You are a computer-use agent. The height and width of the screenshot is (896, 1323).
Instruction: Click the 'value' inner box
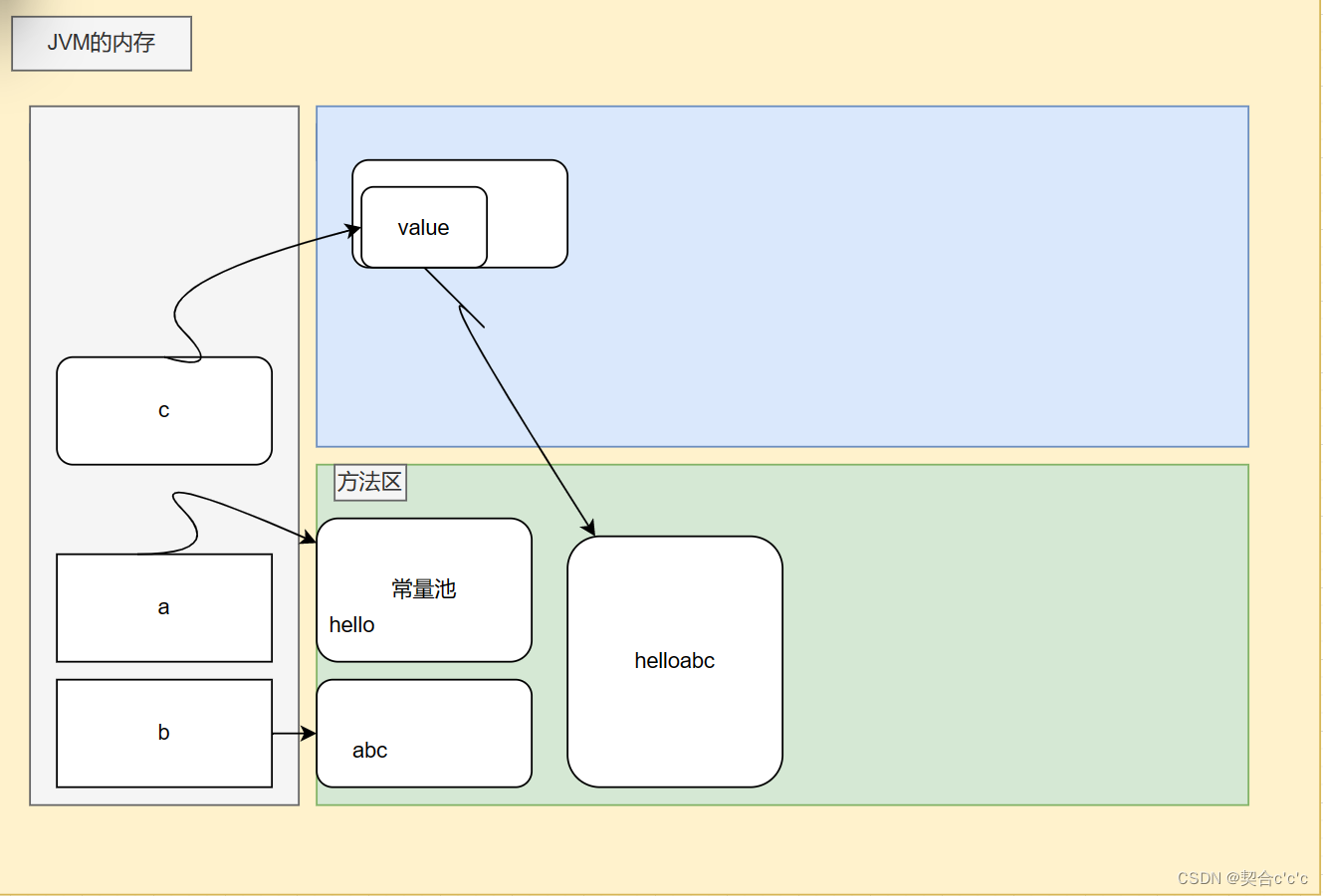pos(424,227)
